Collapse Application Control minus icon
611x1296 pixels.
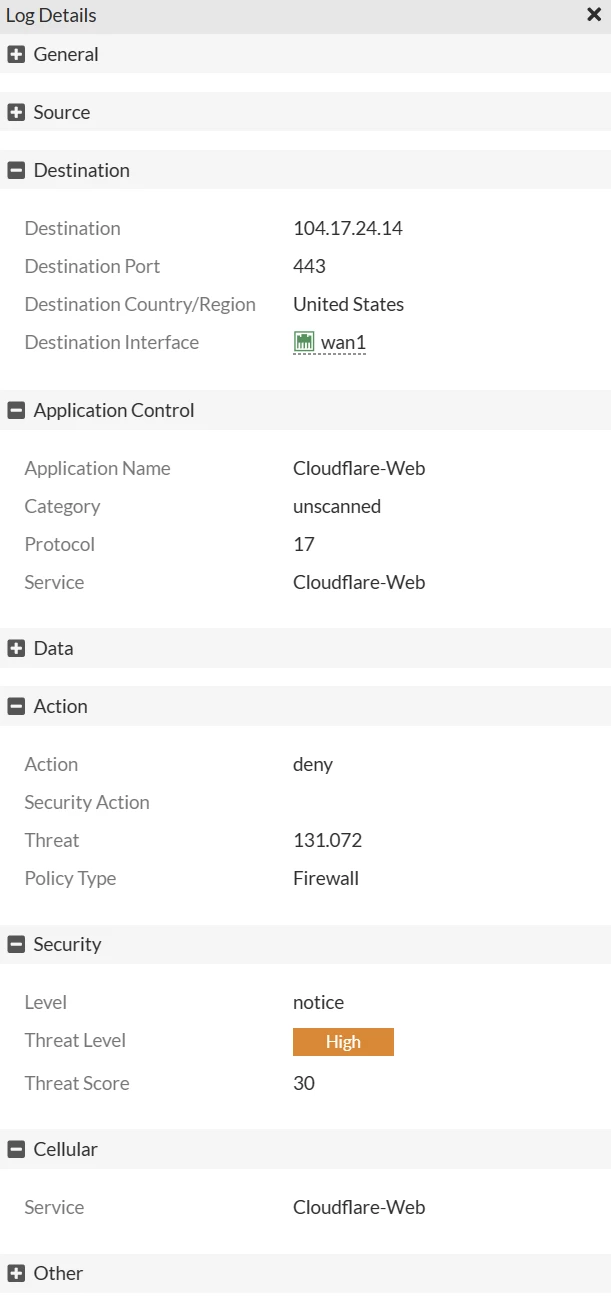coord(16,410)
